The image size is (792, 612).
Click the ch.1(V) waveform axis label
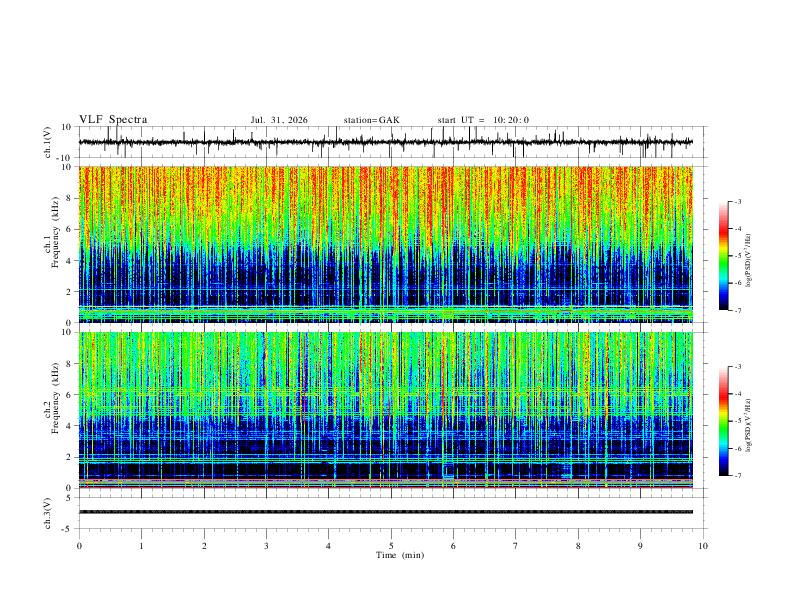point(48,142)
